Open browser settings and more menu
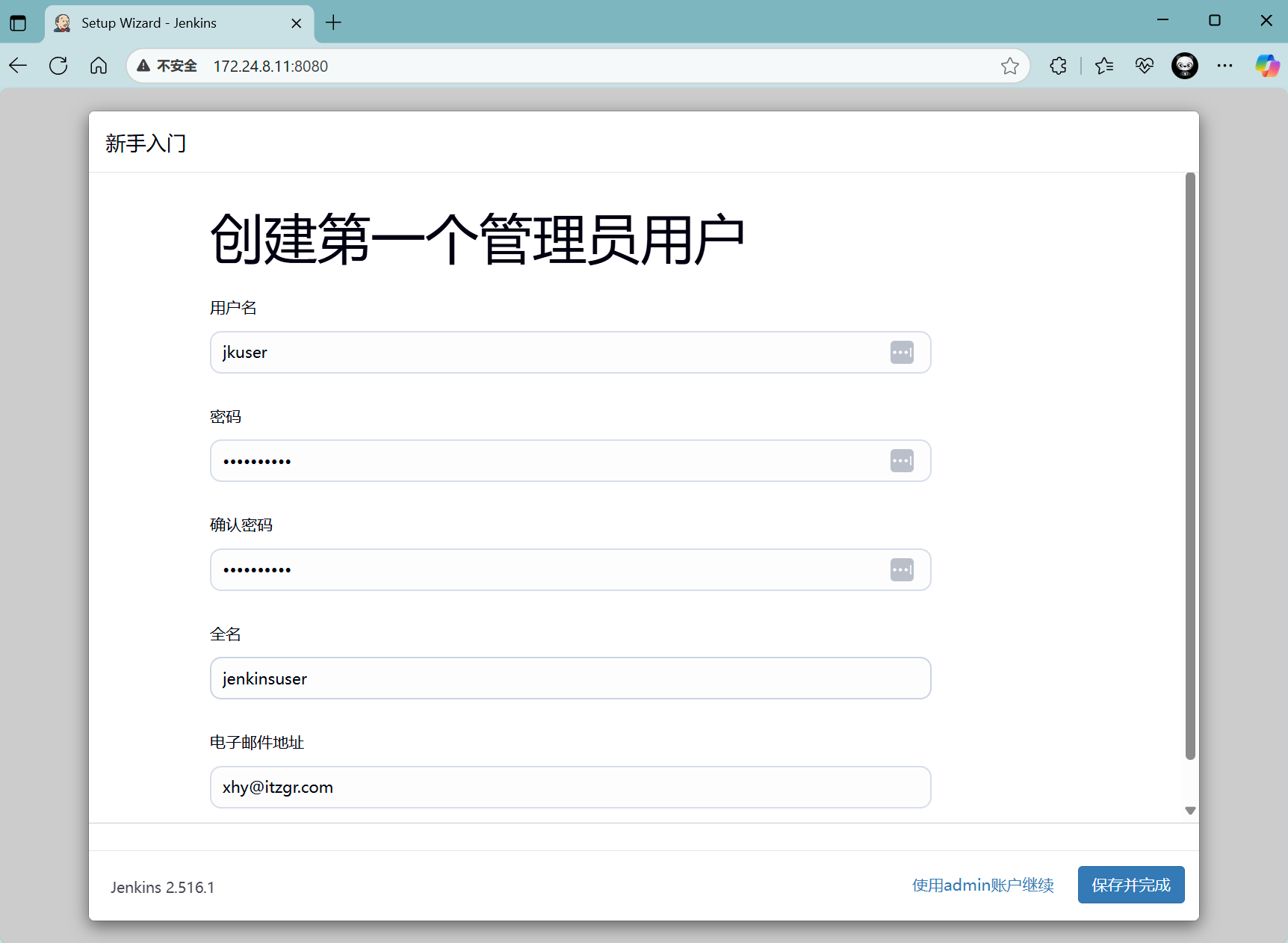The width and height of the screenshot is (1288, 943). 1224,66
